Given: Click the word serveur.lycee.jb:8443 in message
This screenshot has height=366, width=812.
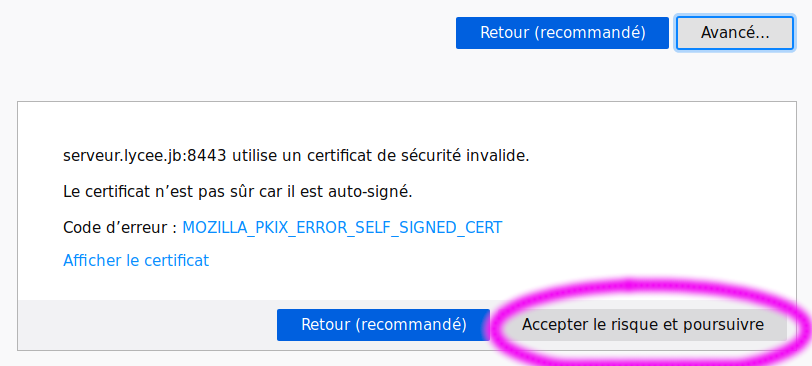Looking at the screenshot, I should 145,155.
